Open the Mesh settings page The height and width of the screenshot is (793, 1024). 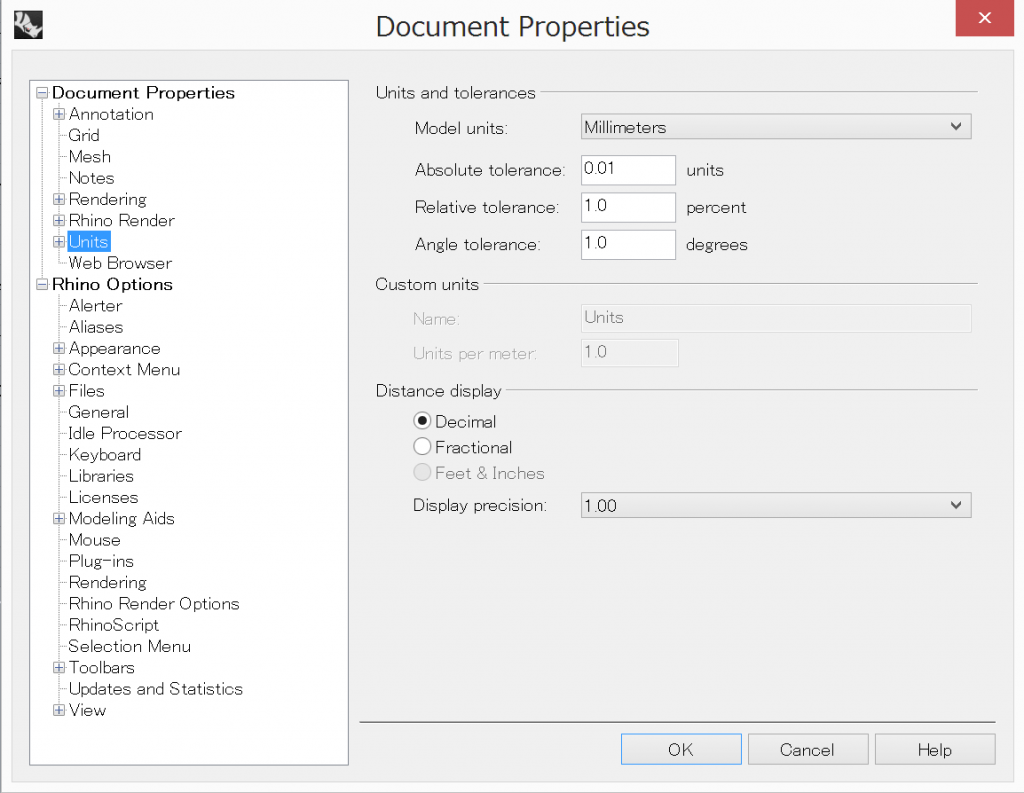(89, 157)
